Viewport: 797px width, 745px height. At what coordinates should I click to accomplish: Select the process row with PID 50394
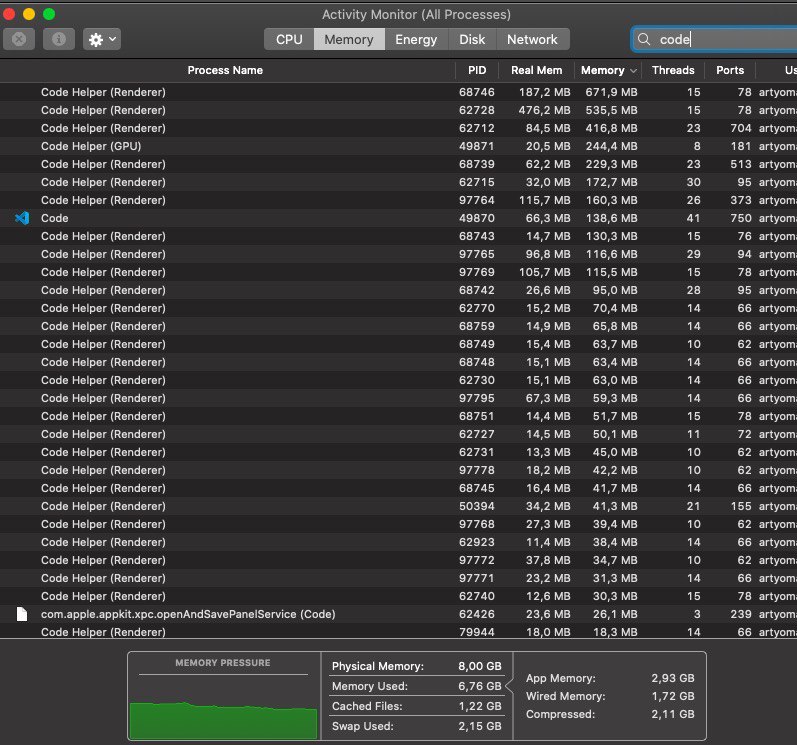point(398,506)
